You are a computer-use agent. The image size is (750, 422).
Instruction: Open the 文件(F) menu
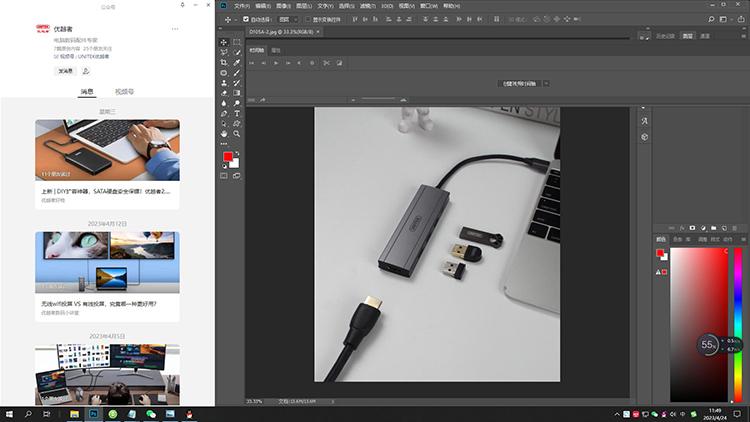(241, 5)
